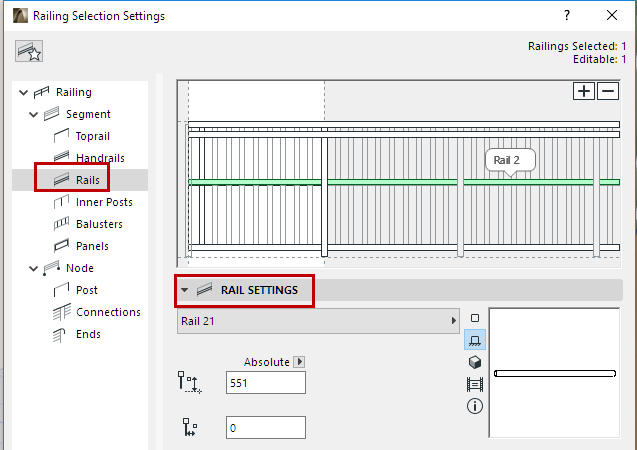Click the Railing icon in tree
Image resolution: width=637 pixels, height=450 pixels.
point(41,93)
